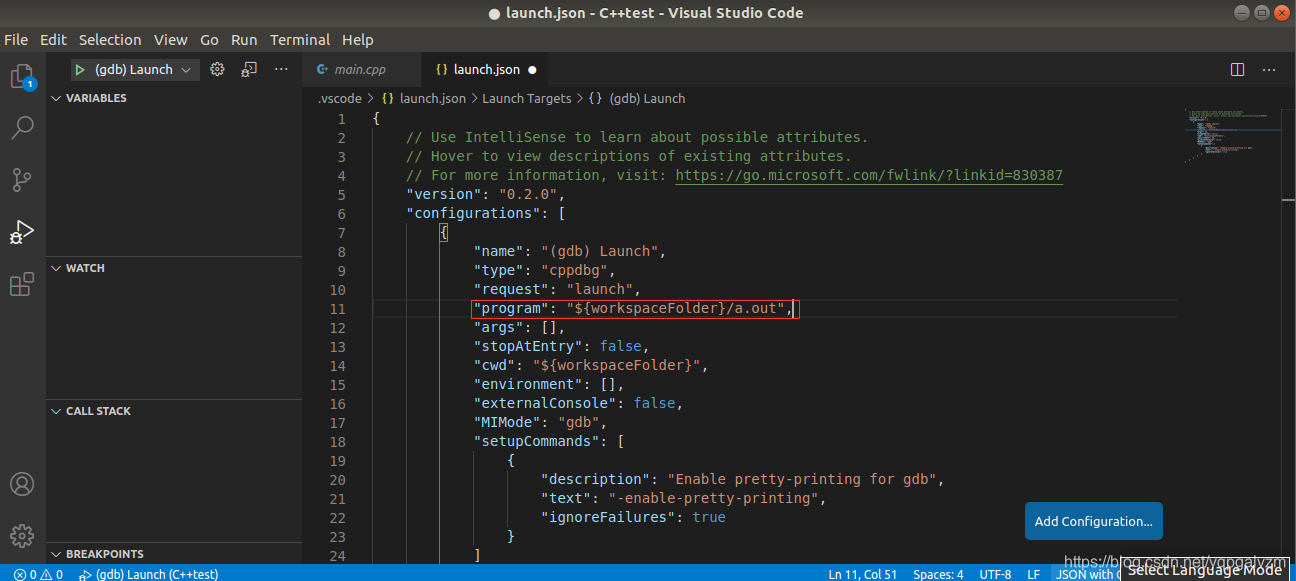
Task: Click Launch Targets in the breadcrumb
Action: click(x=526, y=98)
